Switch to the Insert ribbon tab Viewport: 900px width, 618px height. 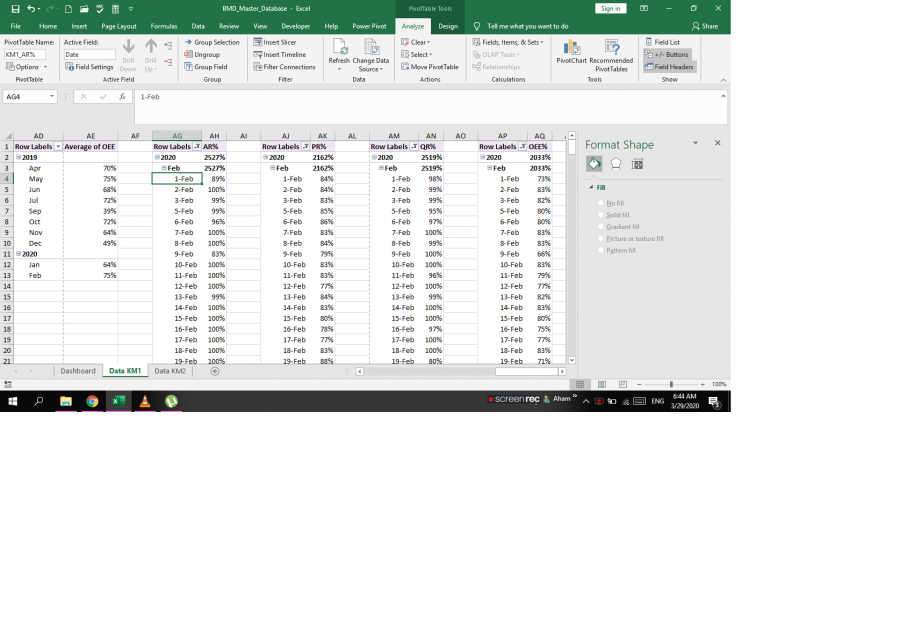click(79, 26)
